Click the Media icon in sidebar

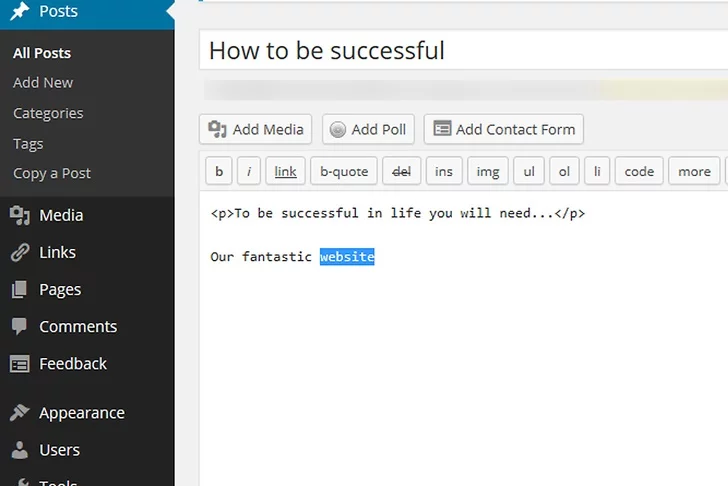[18, 215]
